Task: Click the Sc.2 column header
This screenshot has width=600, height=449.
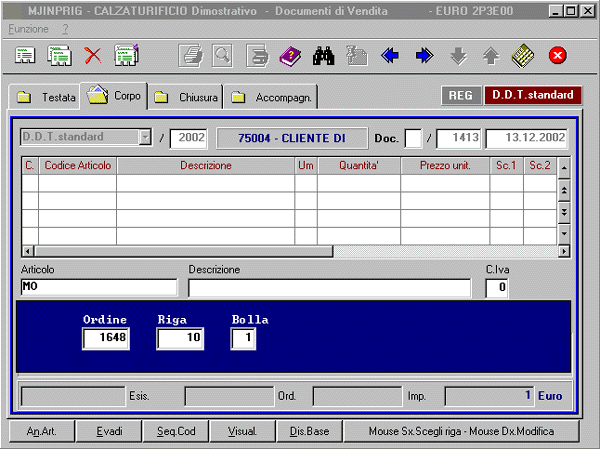Action: point(540,165)
